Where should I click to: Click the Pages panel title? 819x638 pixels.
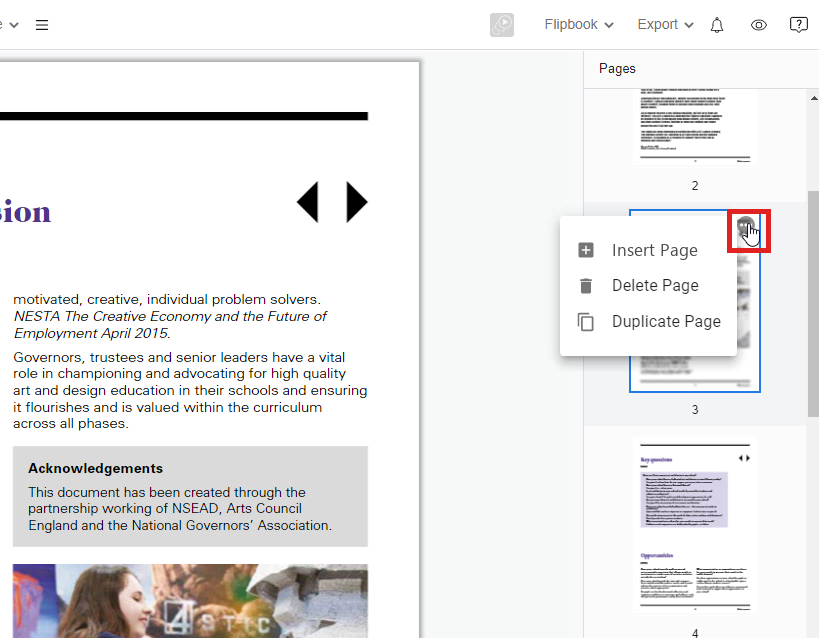coord(617,68)
